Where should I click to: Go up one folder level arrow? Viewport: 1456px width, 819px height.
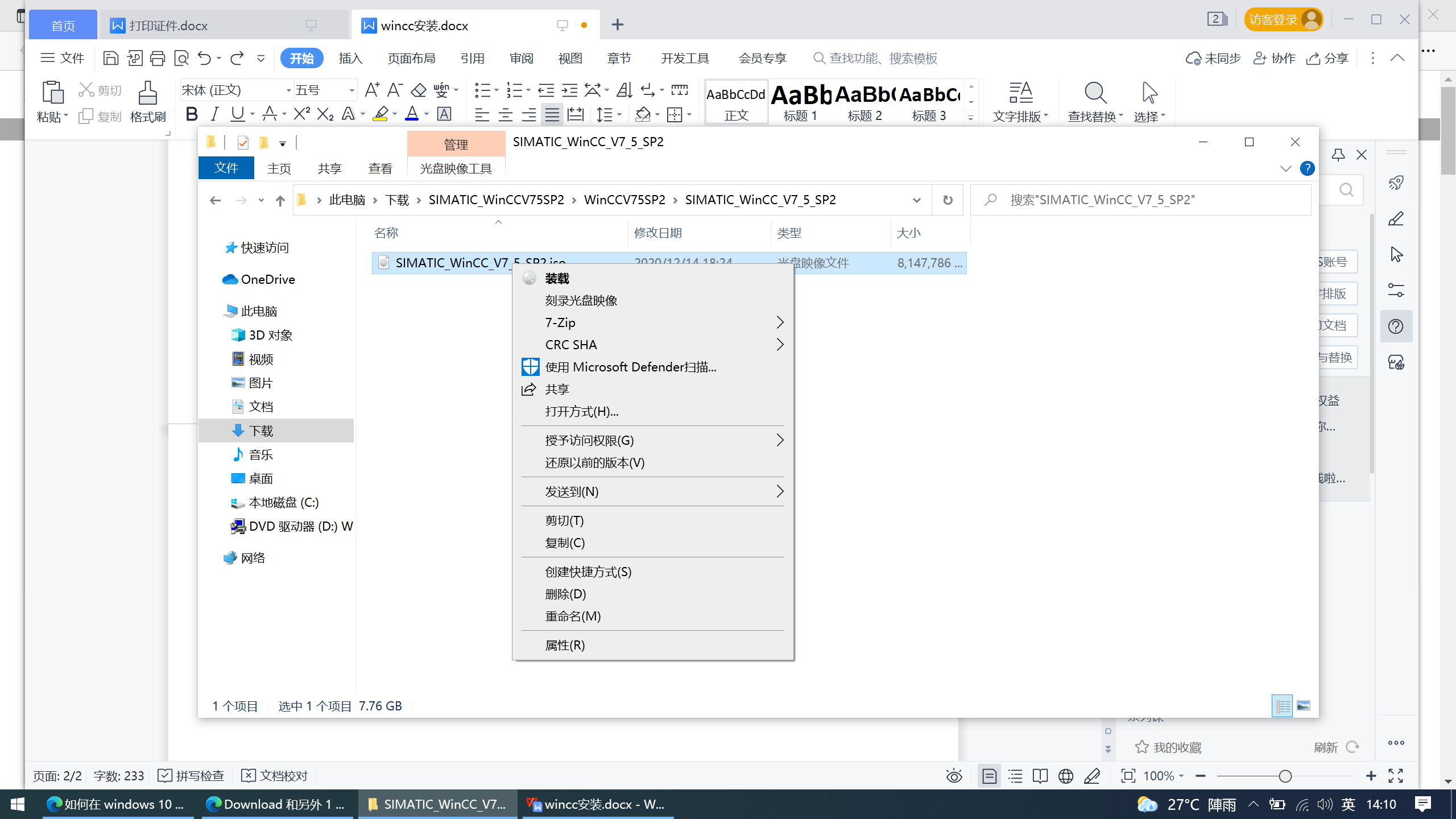(280, 200)
